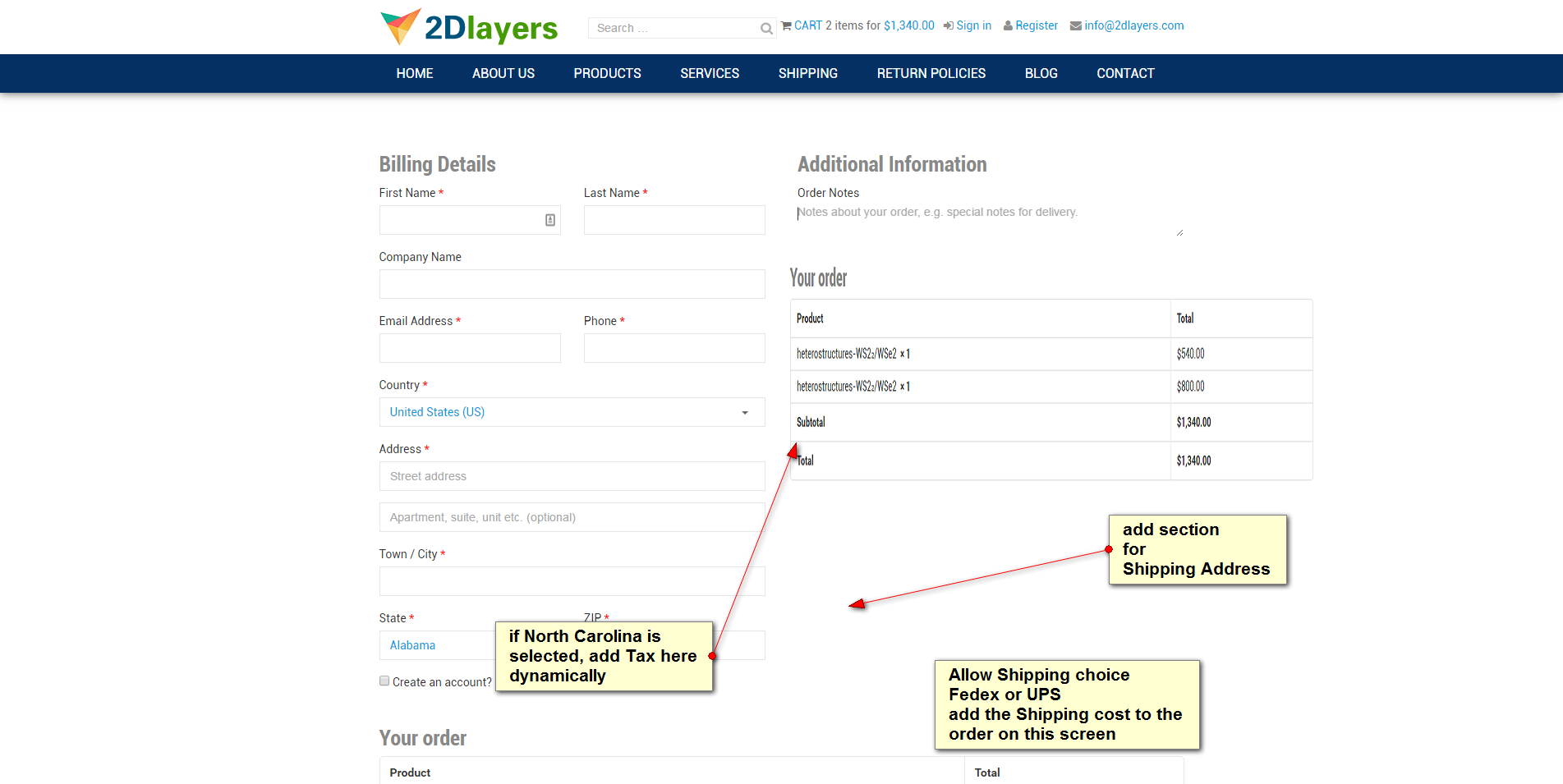This screenshot has height=784, width=1563.
Task: Click the Order Notes text area
Action: 990,220
